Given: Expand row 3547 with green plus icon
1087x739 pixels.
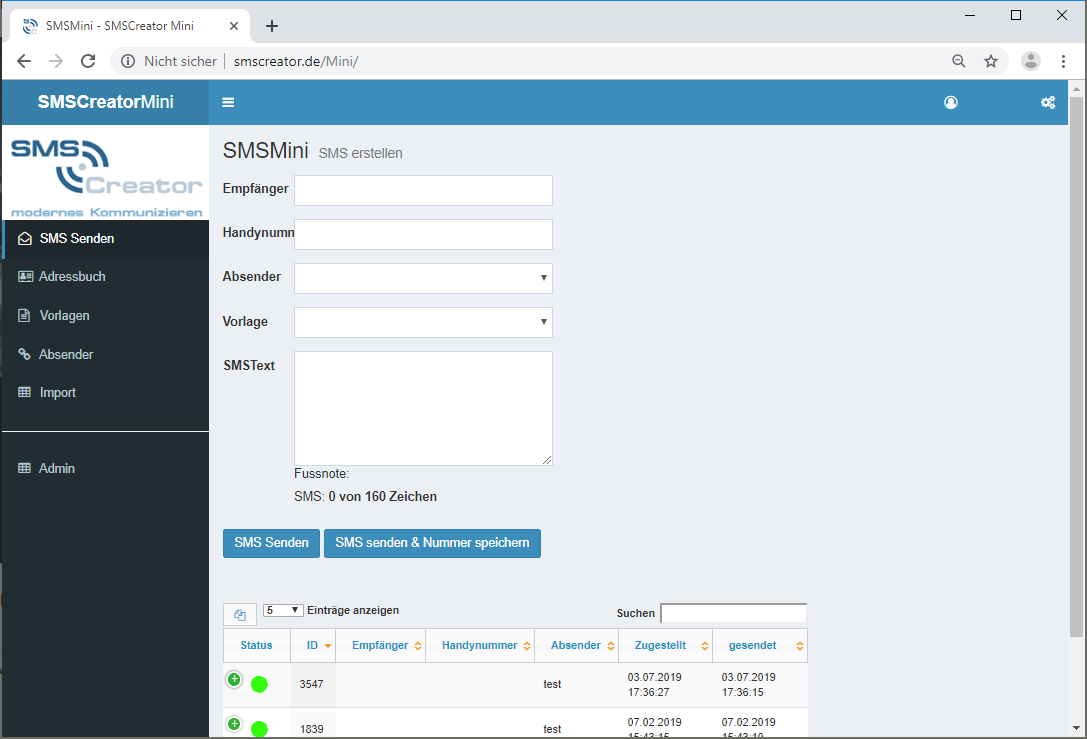Looking at the screenshot, I should coord(234,679).
